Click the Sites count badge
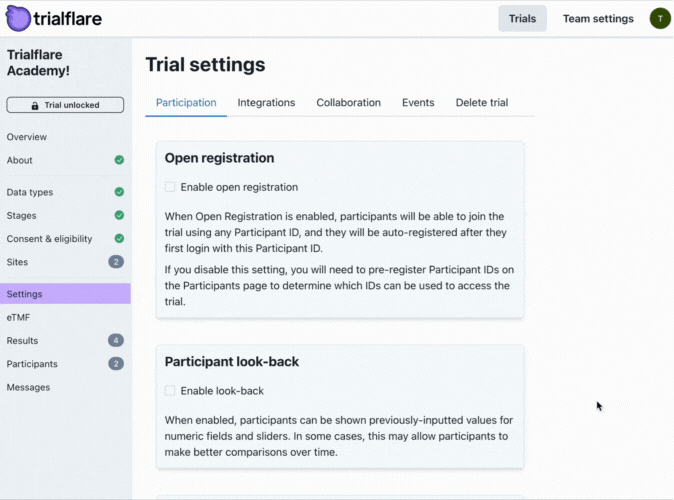 (x=116, y=262)
